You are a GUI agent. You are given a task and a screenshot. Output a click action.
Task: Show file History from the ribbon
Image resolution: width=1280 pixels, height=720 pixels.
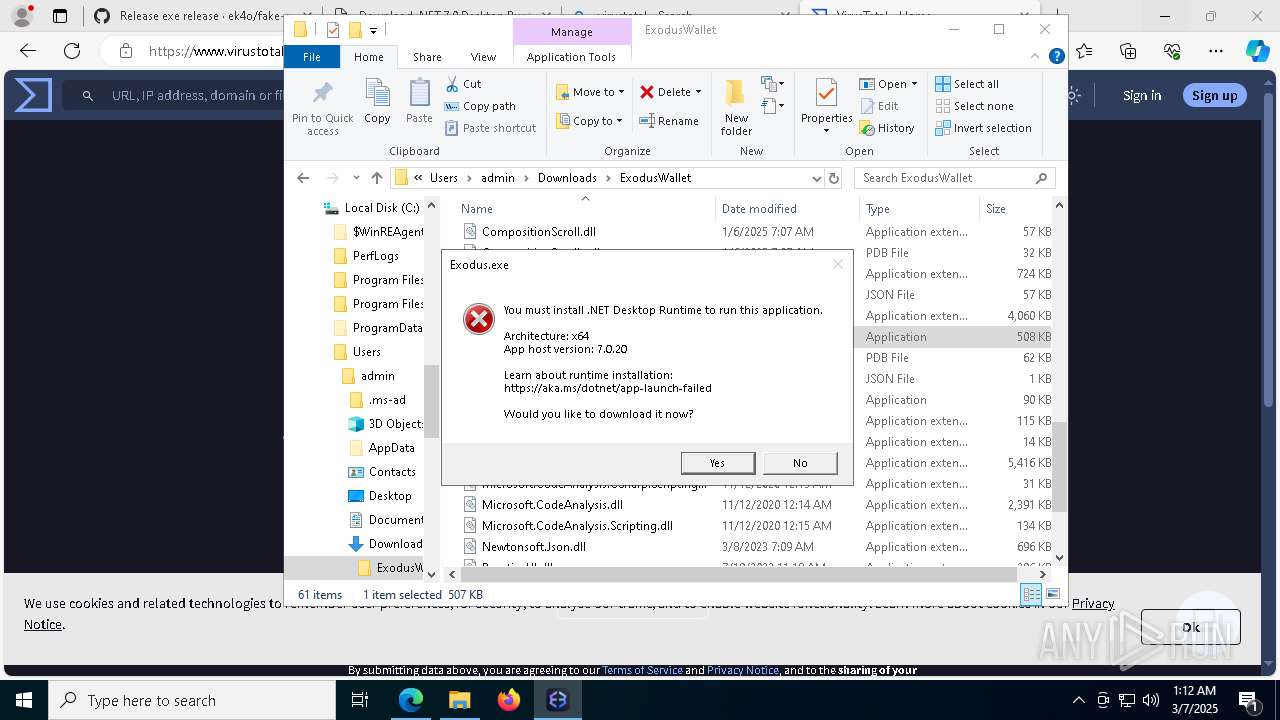887,128
